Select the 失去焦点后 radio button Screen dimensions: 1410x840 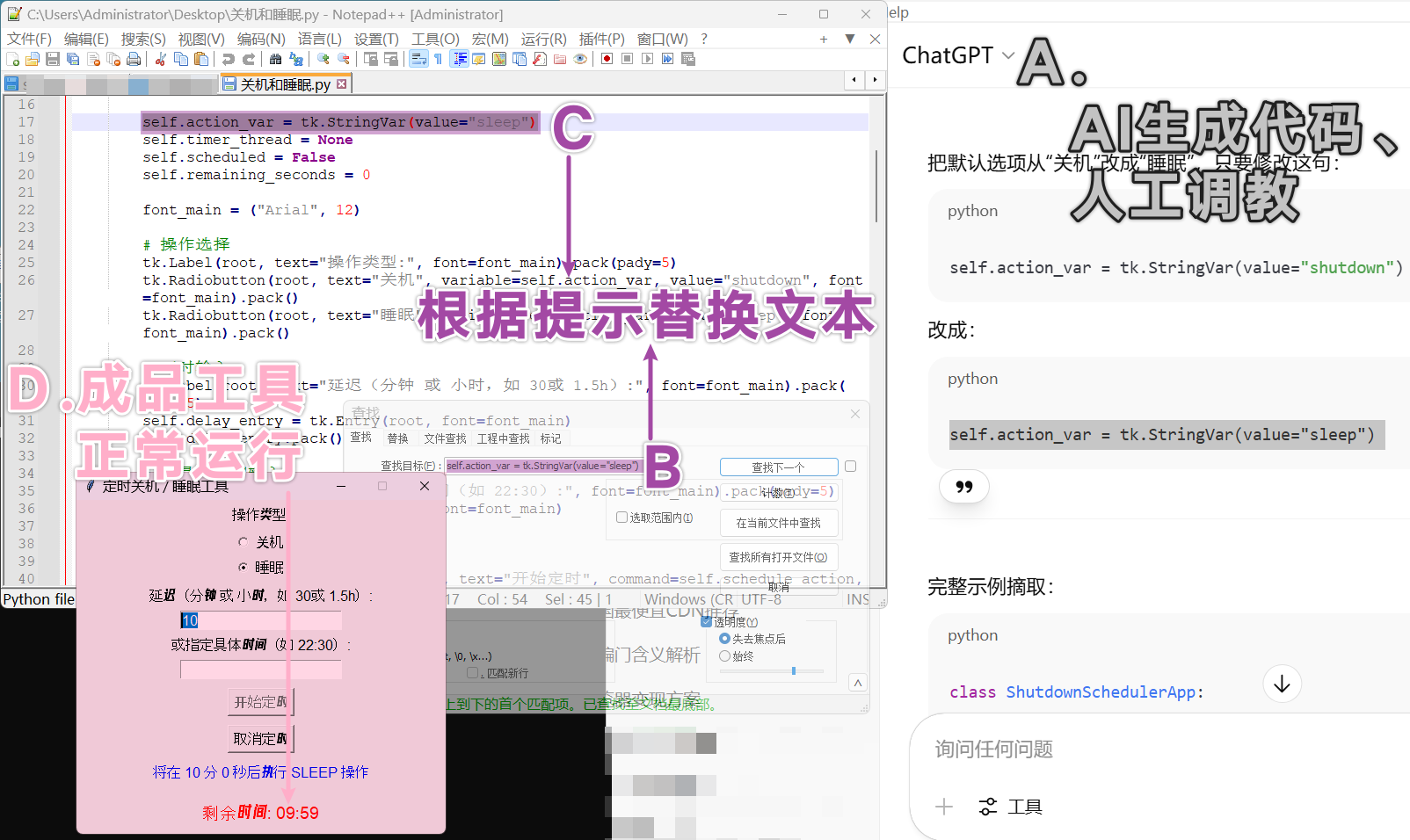coord(724,639)
